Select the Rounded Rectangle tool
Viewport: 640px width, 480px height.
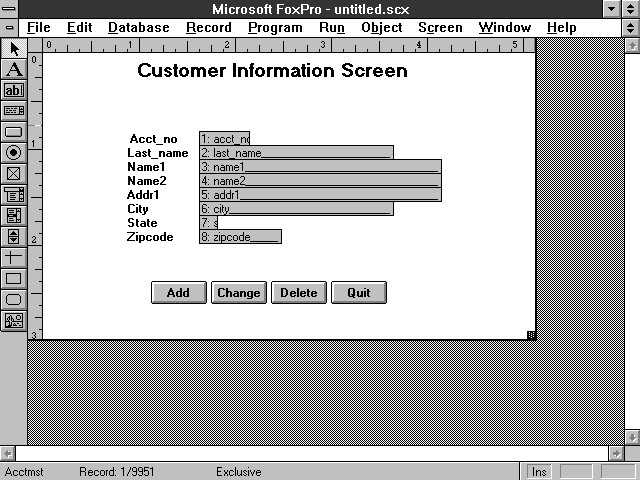(14, 299)
